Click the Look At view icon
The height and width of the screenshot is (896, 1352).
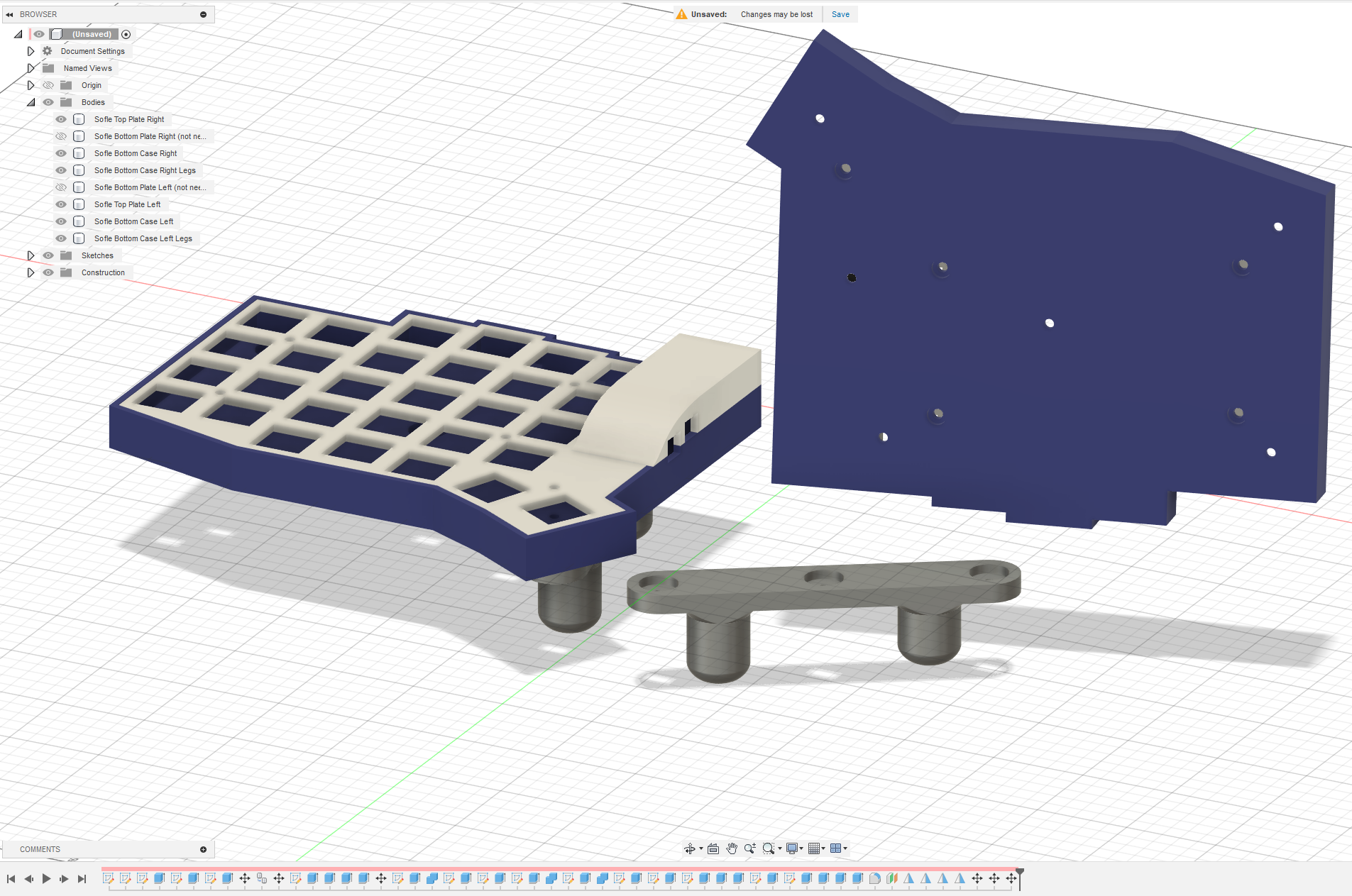(713, 848)
